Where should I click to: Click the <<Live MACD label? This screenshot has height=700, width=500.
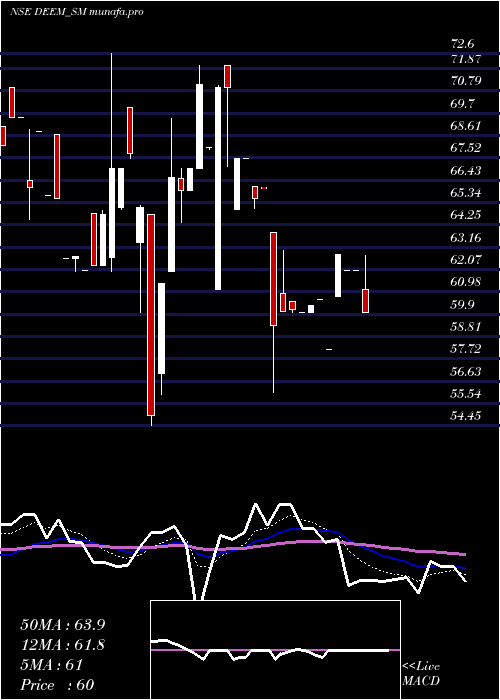[421, 673]
